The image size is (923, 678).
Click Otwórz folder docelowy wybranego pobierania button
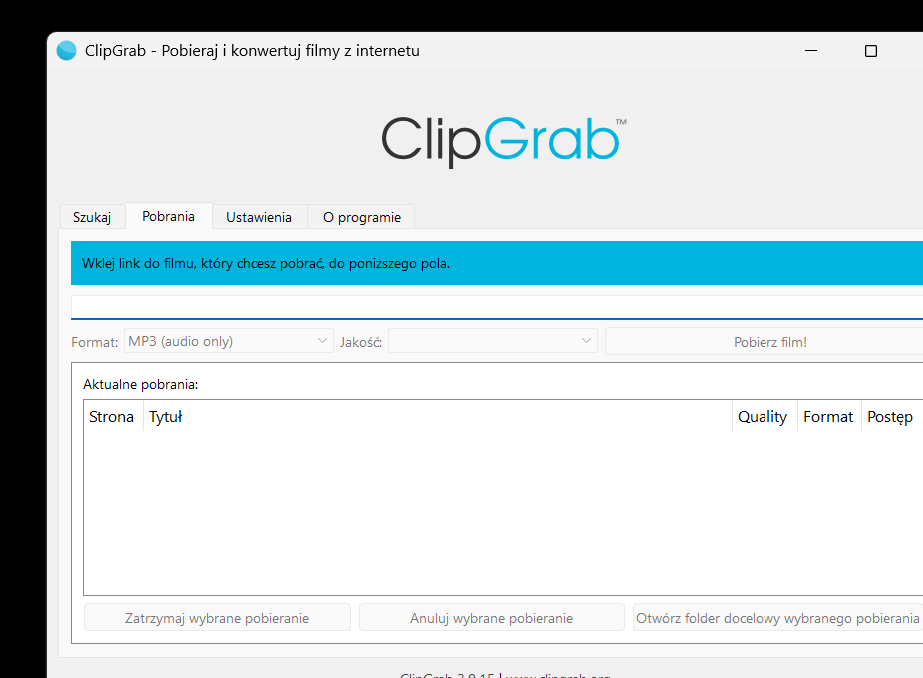[x=778, y=618]
